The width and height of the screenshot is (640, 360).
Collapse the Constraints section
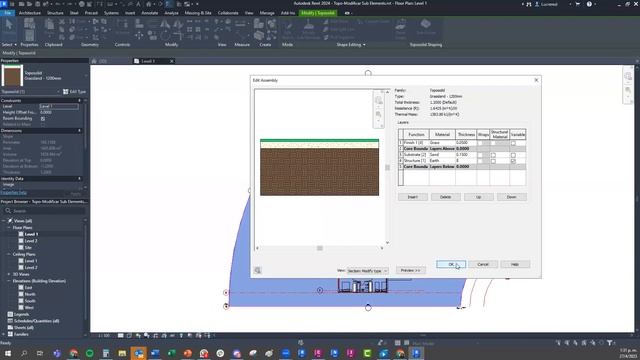point(80,100)
